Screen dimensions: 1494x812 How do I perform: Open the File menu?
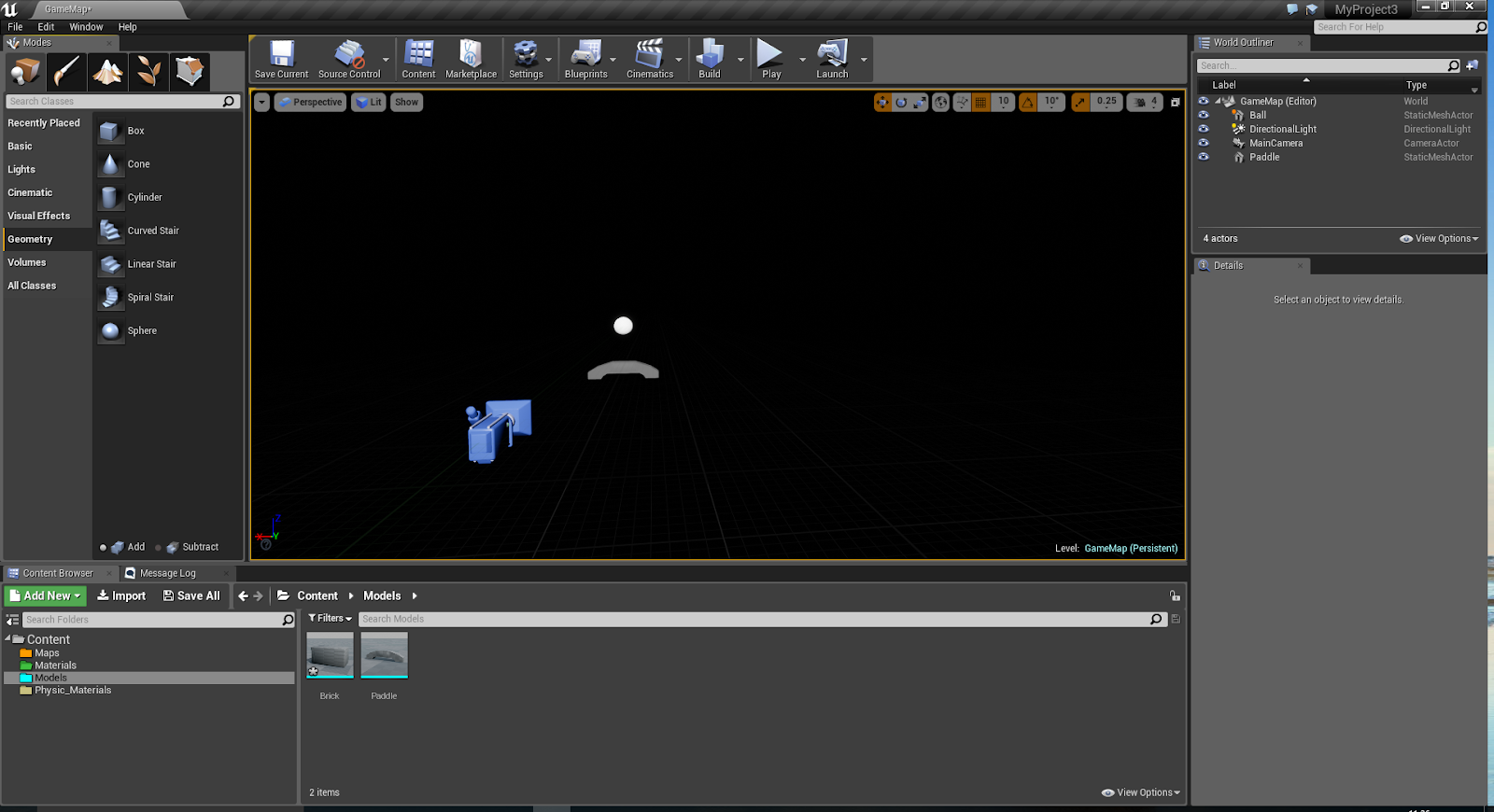[x=15, y=27]
